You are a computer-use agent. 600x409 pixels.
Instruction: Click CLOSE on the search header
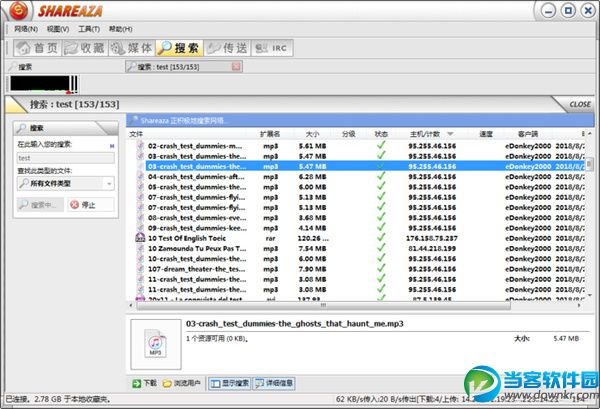580,104
